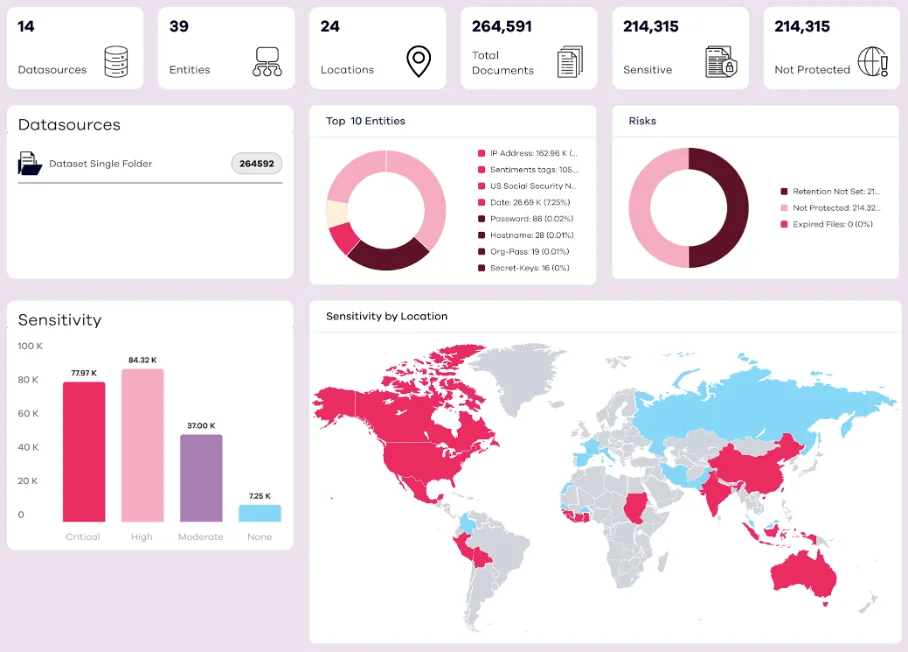The image size is (908, 652).
Task: Select Australia on the sensitivity map
Action: tap(803, 574)
